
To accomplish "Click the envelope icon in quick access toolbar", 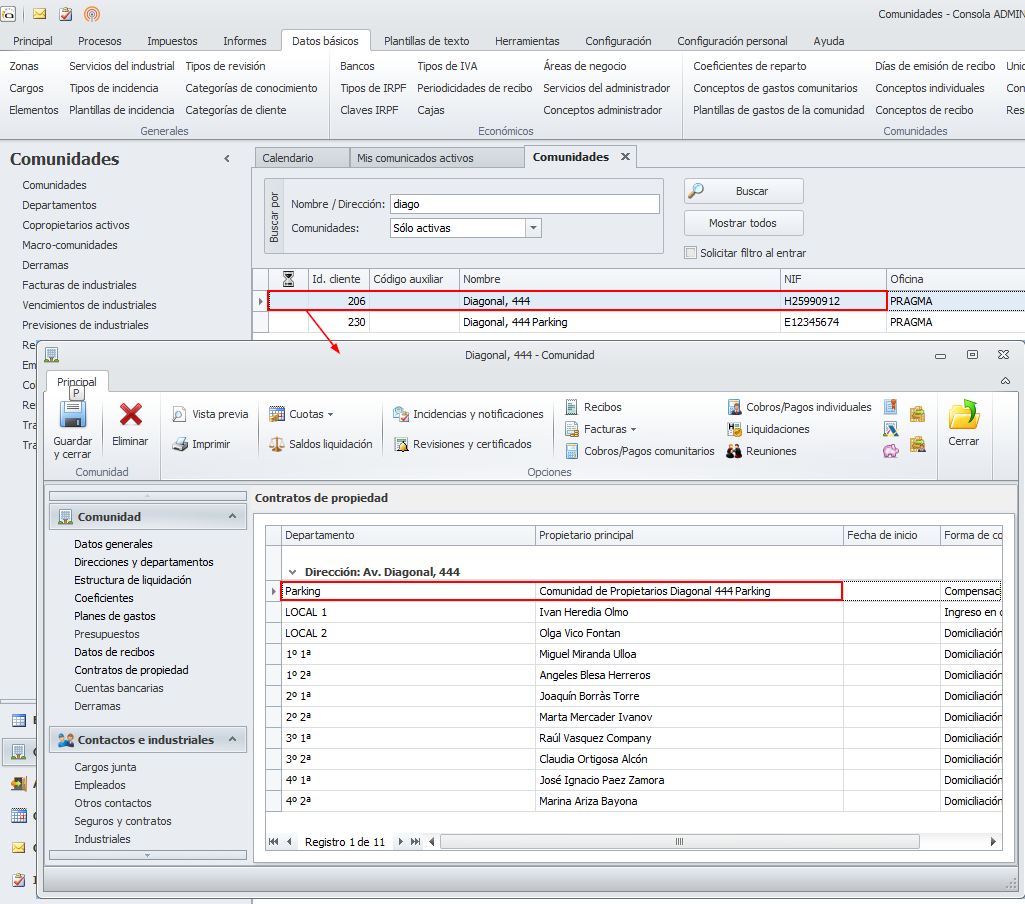I will click(x=40, y=14).
